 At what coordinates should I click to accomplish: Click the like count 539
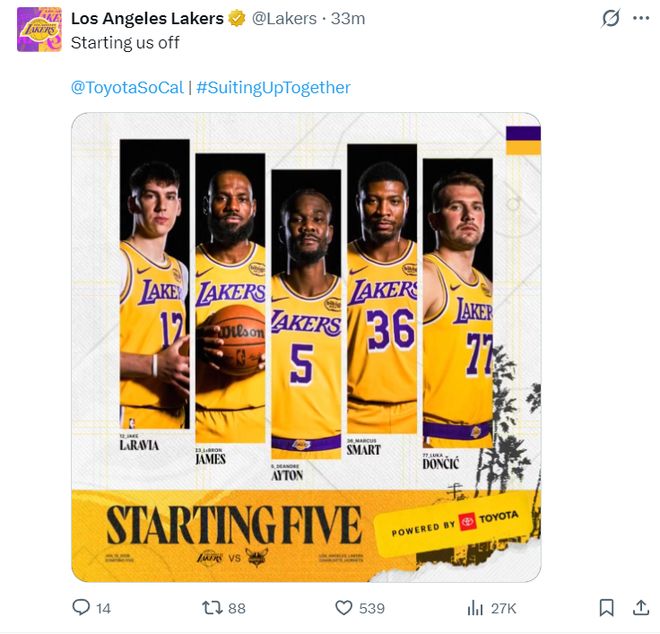coord(372,608)
